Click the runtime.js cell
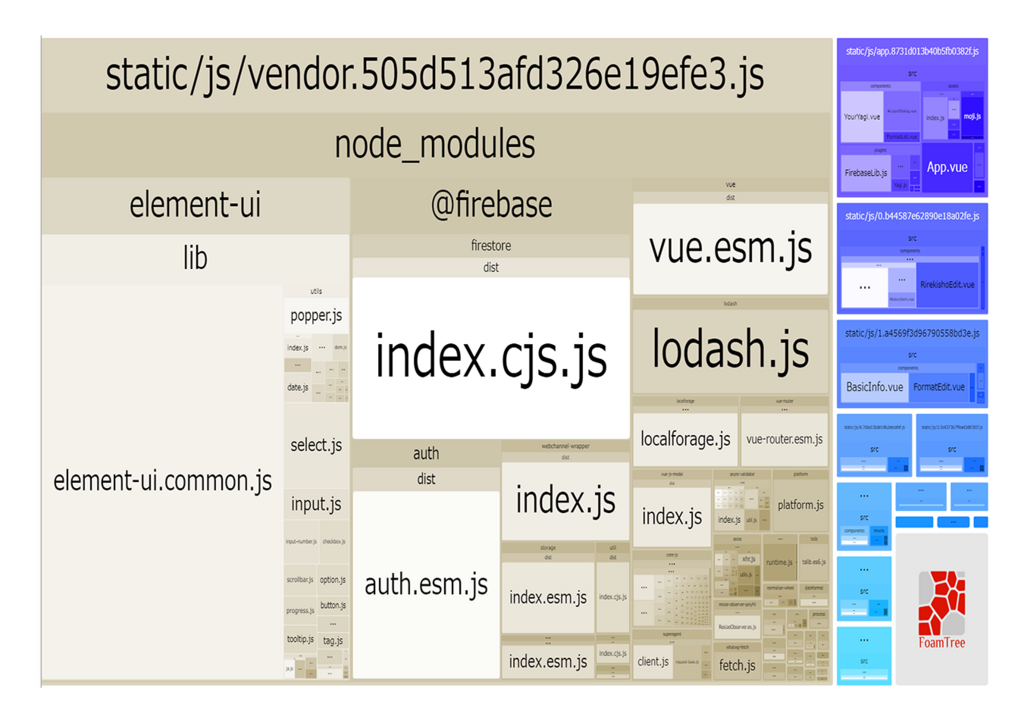The image size is (1024, 723). (x=779, y=562)
